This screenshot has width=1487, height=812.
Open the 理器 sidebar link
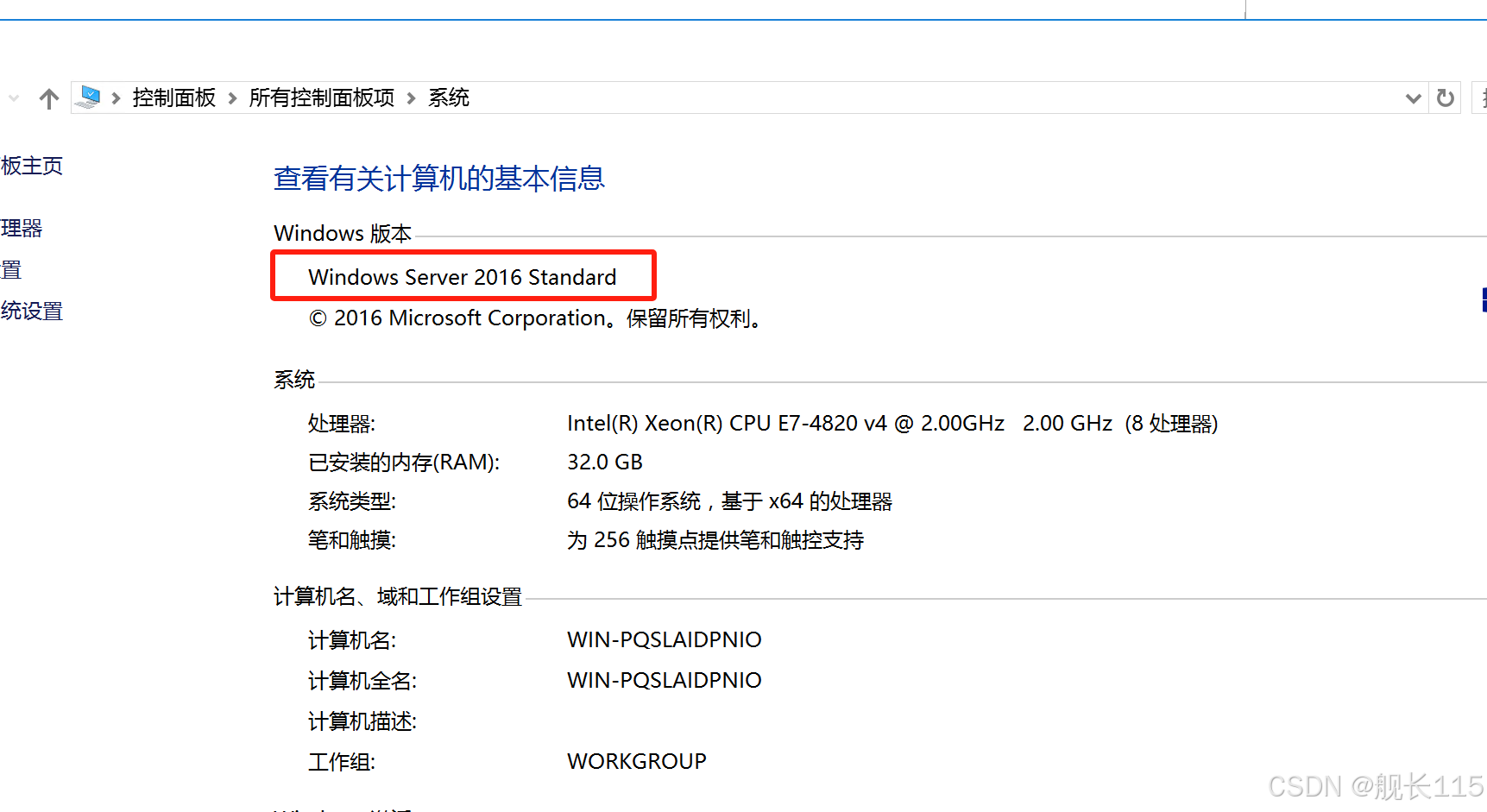[22, 229]
